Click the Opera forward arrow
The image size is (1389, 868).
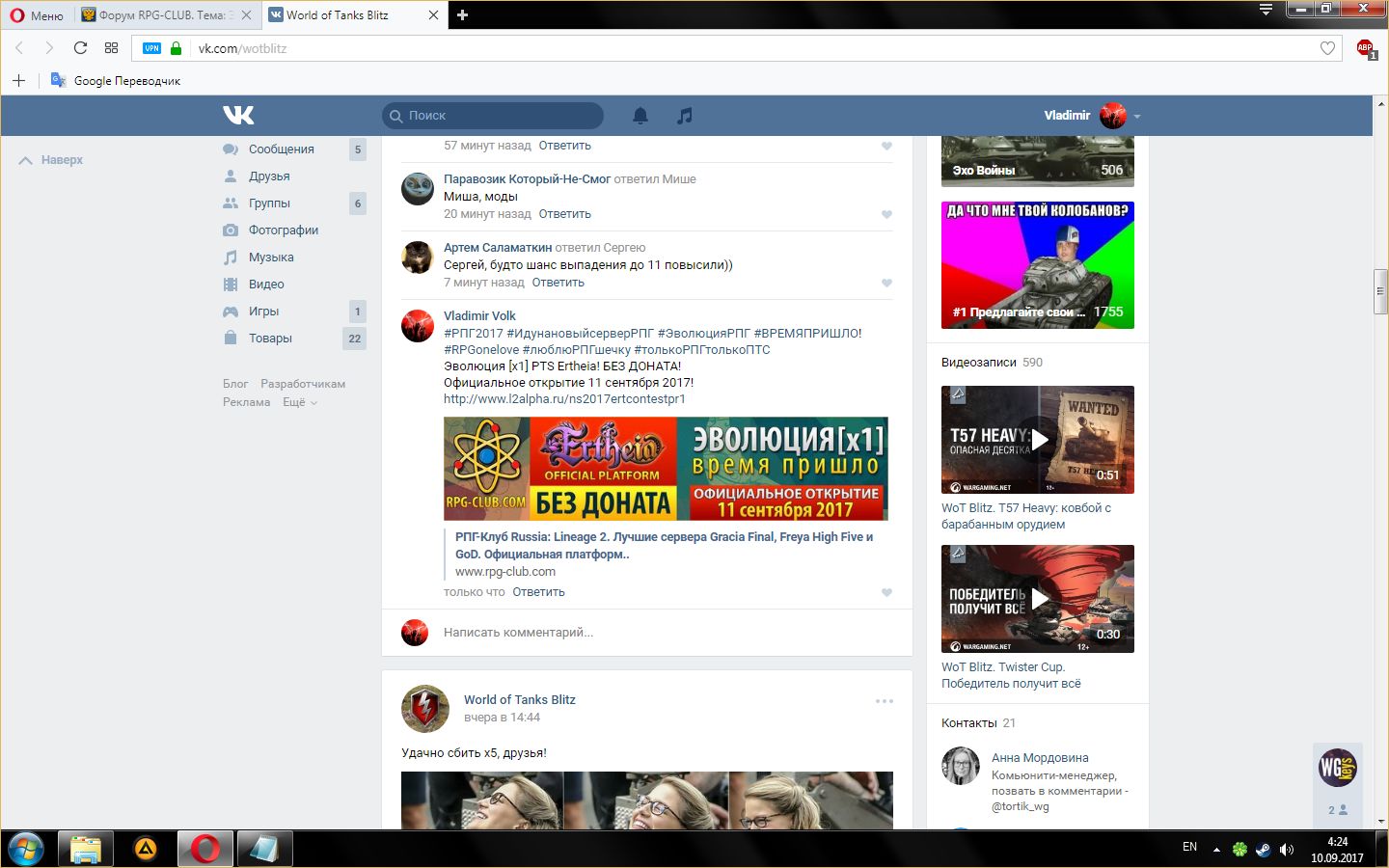pos(49,48)
